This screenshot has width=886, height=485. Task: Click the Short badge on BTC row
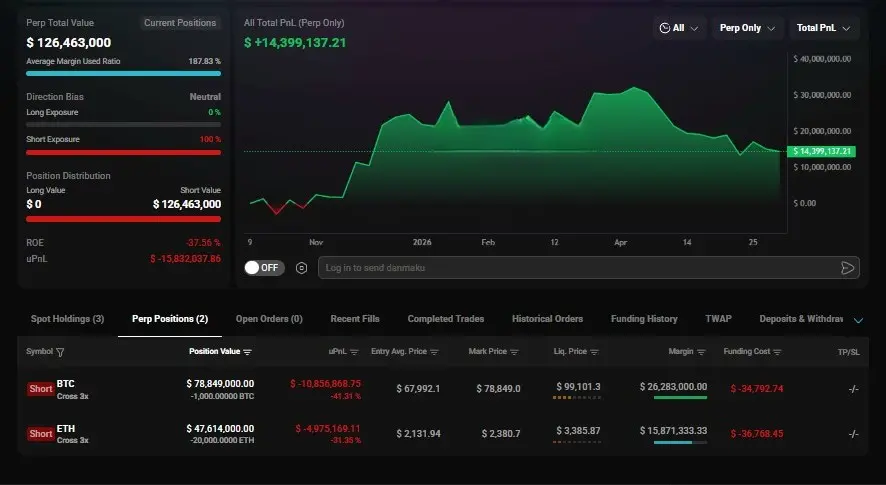point(41,389)
